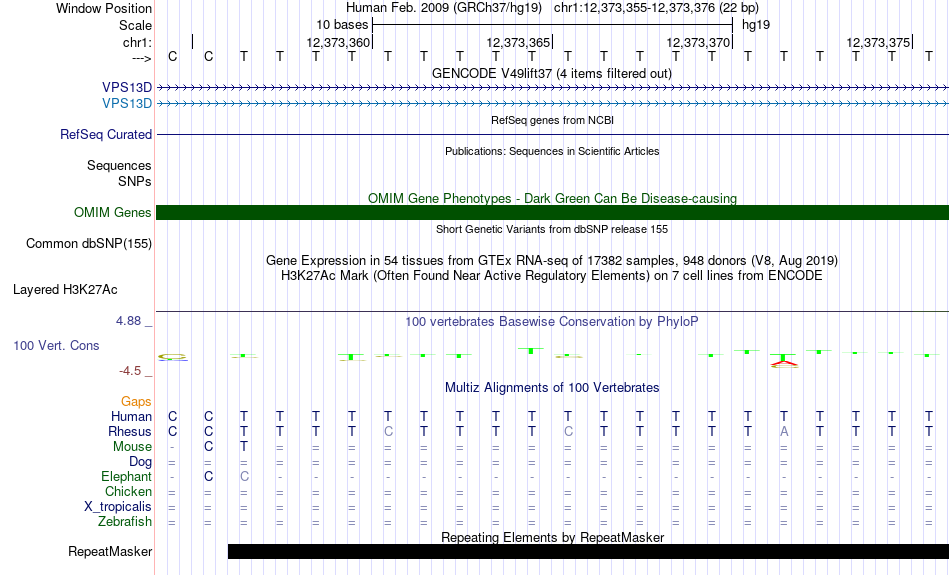Open the Common dbSNP(155) track label
This screenshot has width=950, height=575.
(x=89, y=244)
